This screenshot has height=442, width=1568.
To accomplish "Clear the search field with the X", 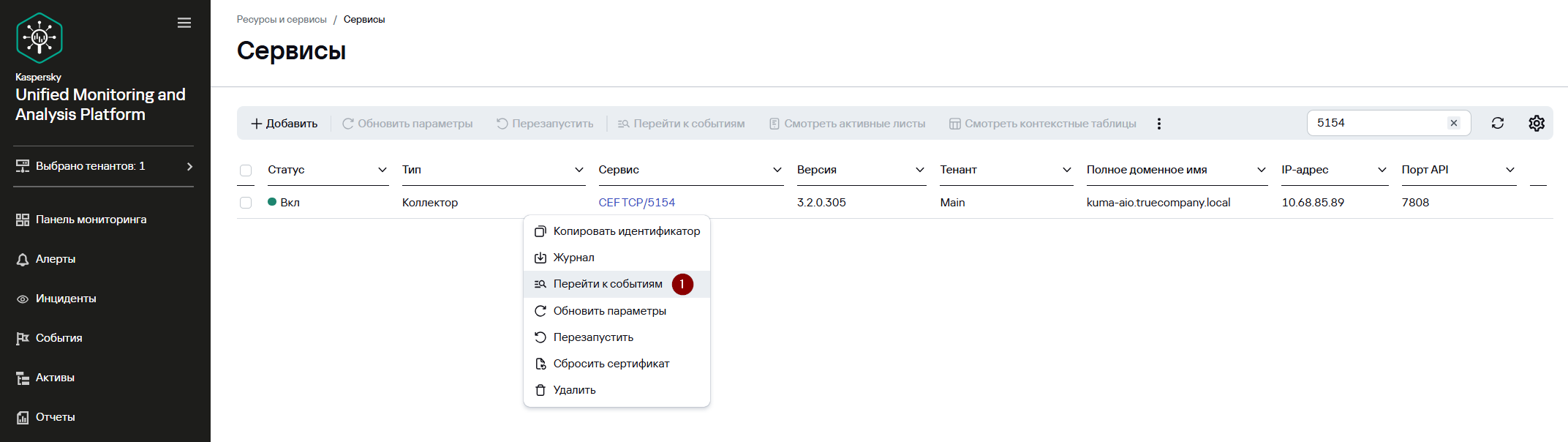I will [1454, 123].
